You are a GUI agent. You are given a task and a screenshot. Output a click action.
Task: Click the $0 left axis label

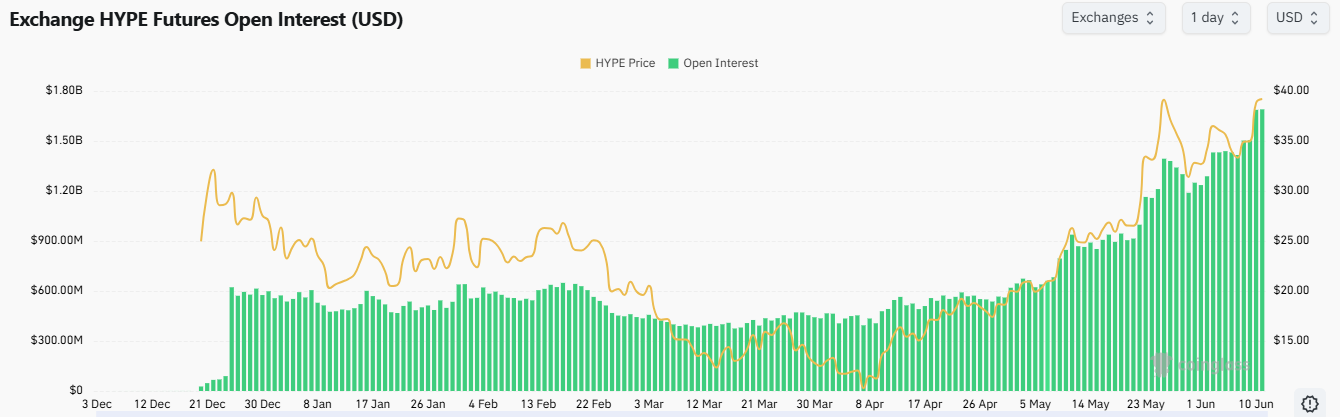point(76,390)
